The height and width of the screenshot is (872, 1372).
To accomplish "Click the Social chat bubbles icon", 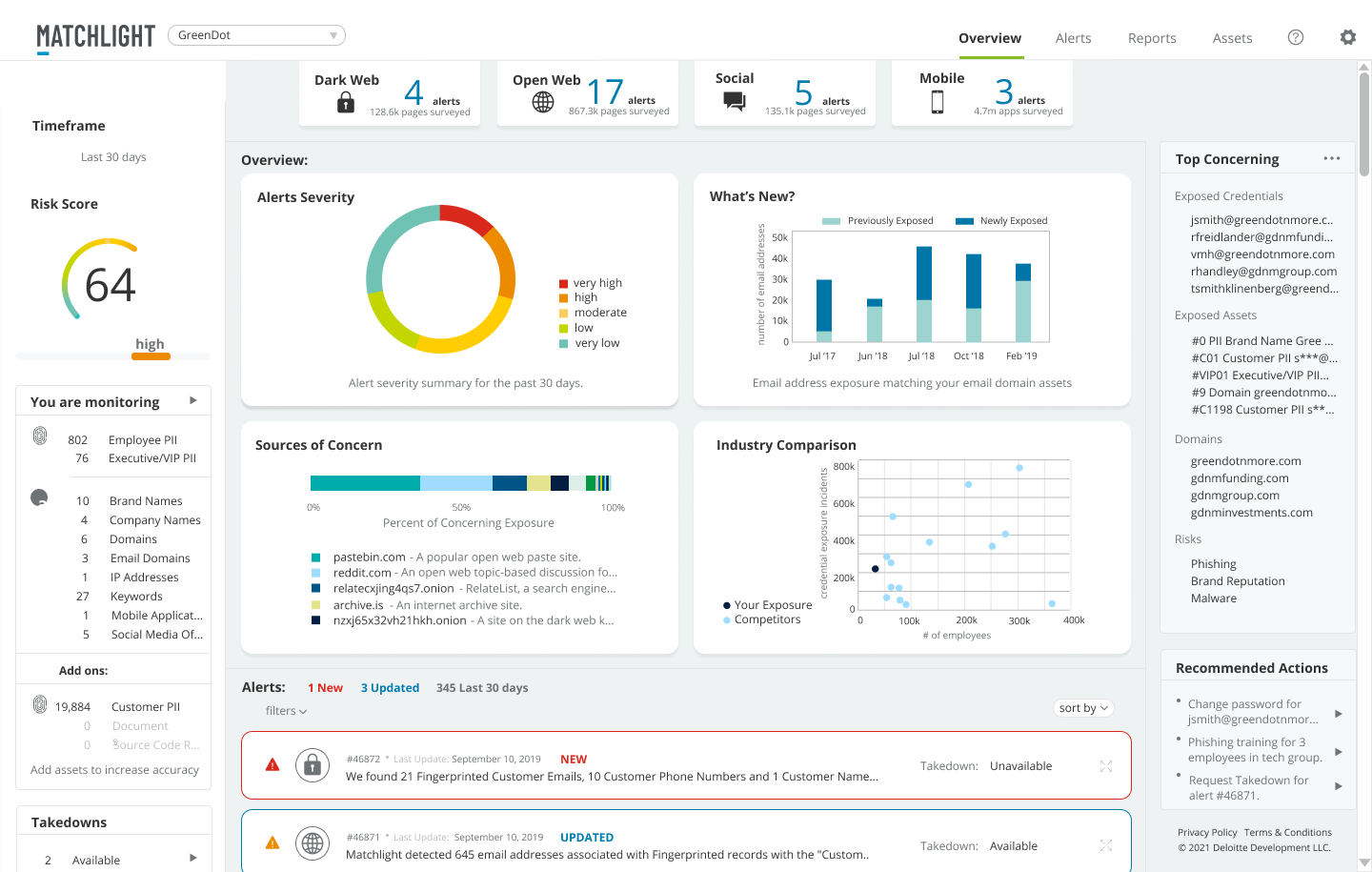I will 735,101.
